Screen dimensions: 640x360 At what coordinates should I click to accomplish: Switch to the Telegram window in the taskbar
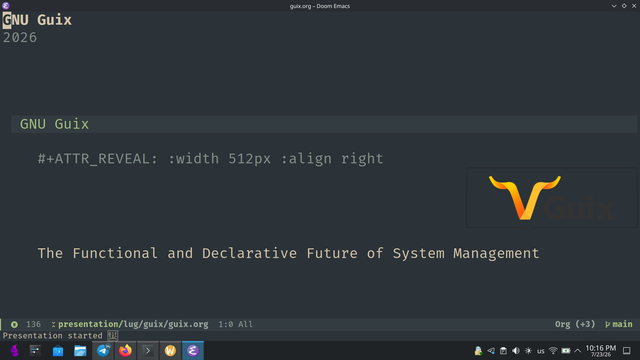click(x=103, y=351)
